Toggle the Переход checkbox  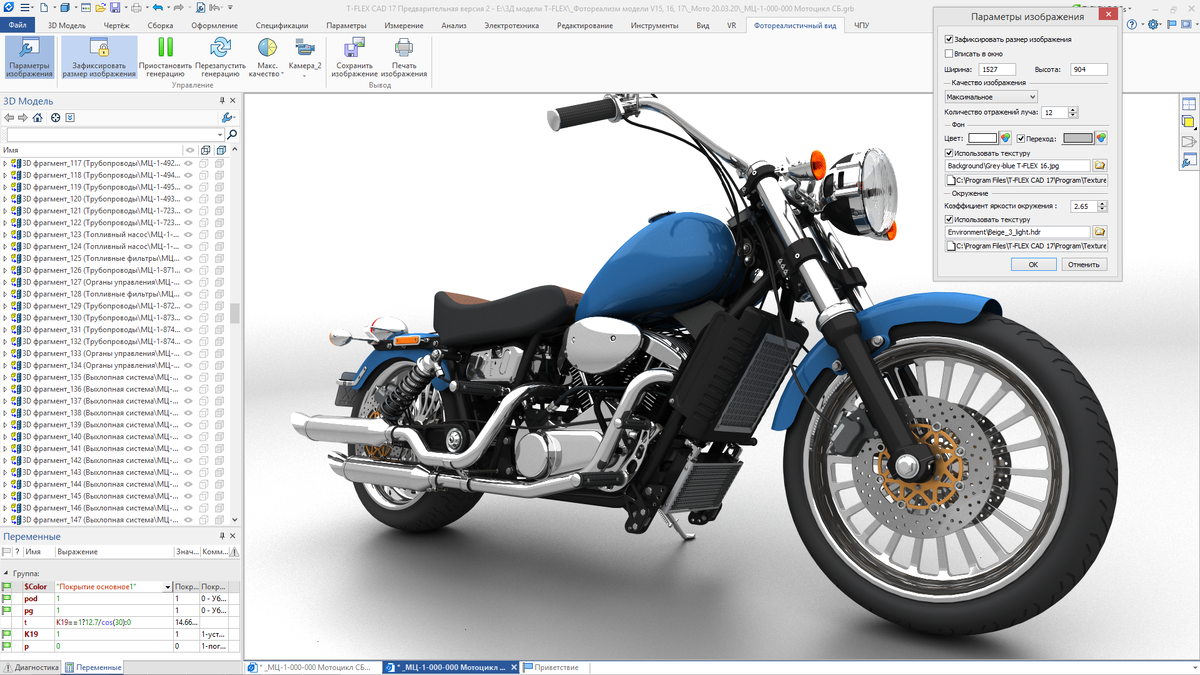1020,138
